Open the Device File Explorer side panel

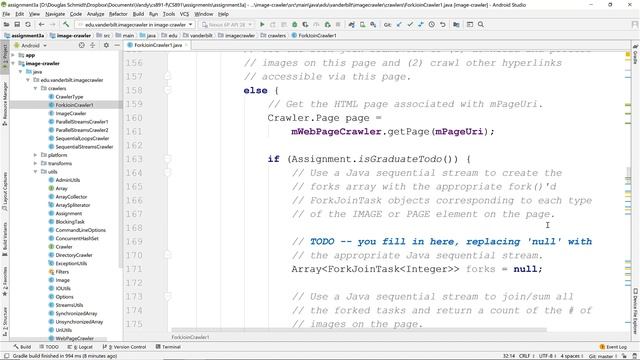(636, 311)
